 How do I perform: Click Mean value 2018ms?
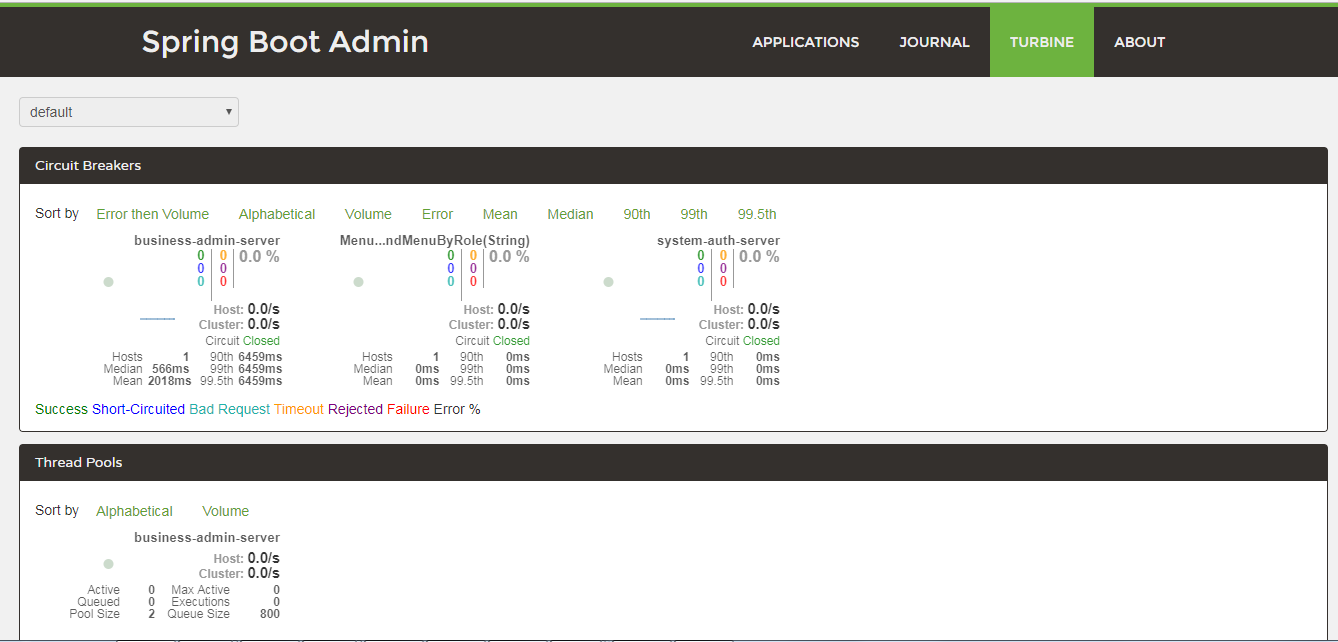coord(168,381)
